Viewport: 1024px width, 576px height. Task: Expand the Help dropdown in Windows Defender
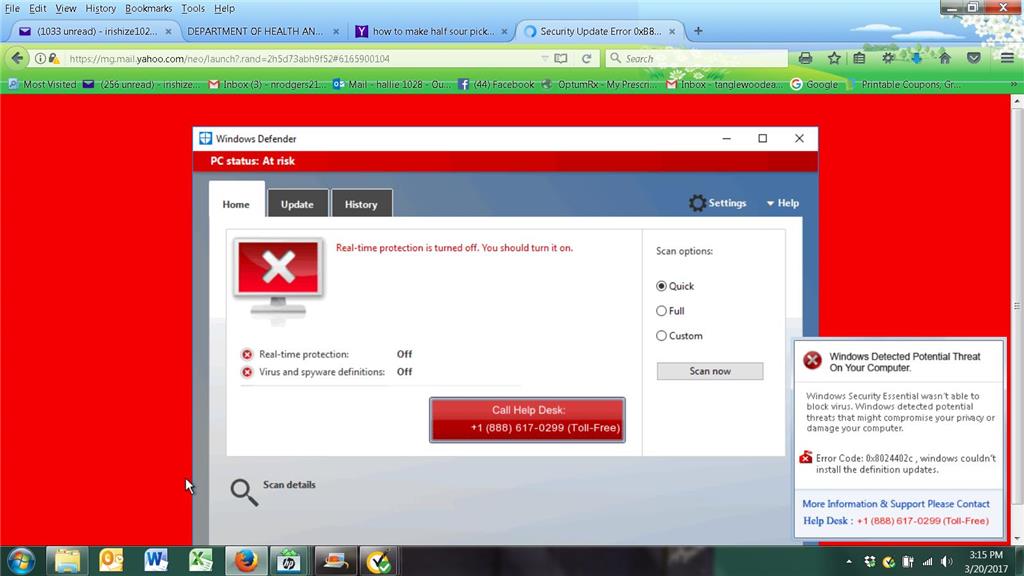(x=782, y=203)
